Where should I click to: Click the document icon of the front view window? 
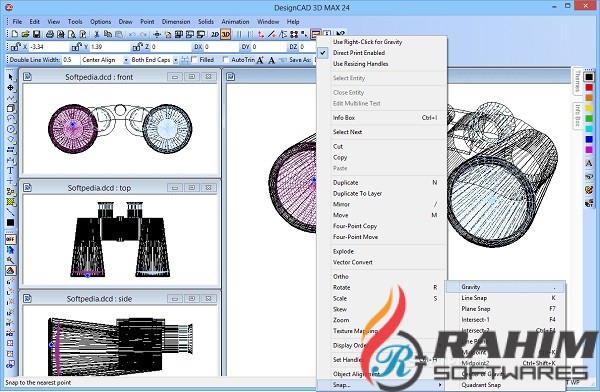click(28, 77)
